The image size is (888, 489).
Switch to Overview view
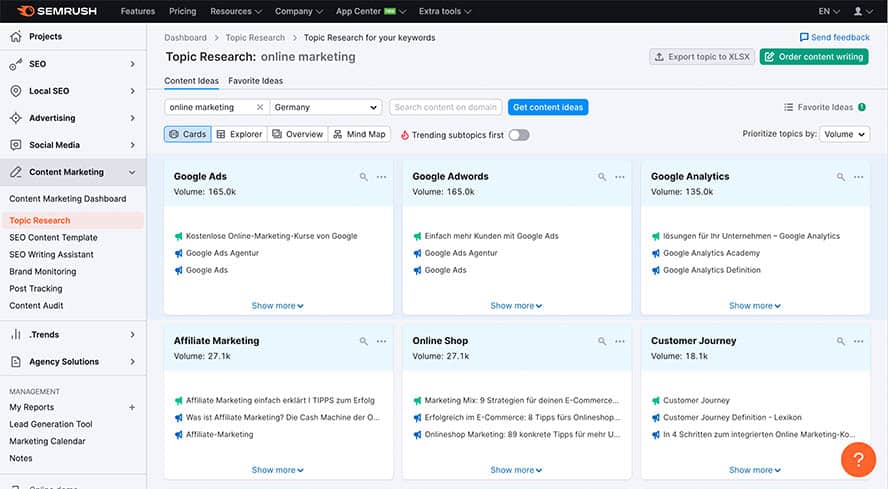pos(298,134)
